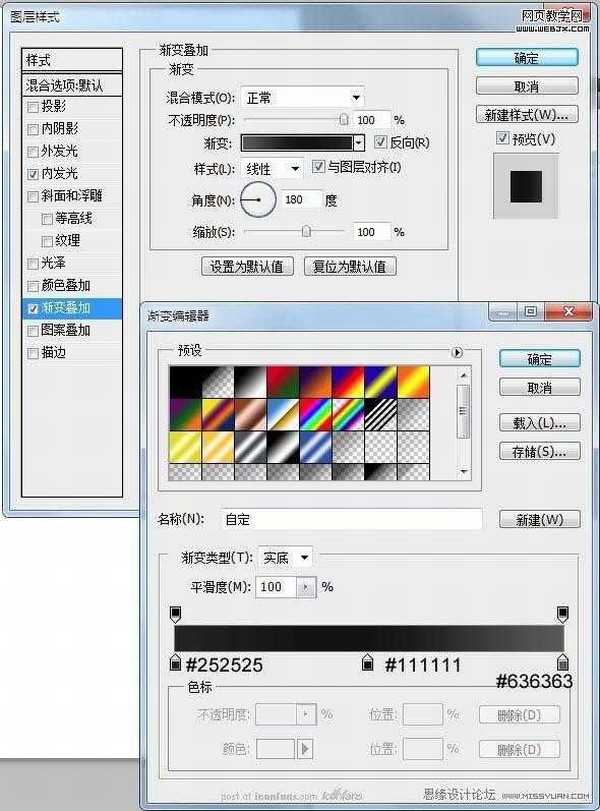Click the right top opacity stop
The width and height of the screenshot is (600, 811).
(x=563, y=614)
